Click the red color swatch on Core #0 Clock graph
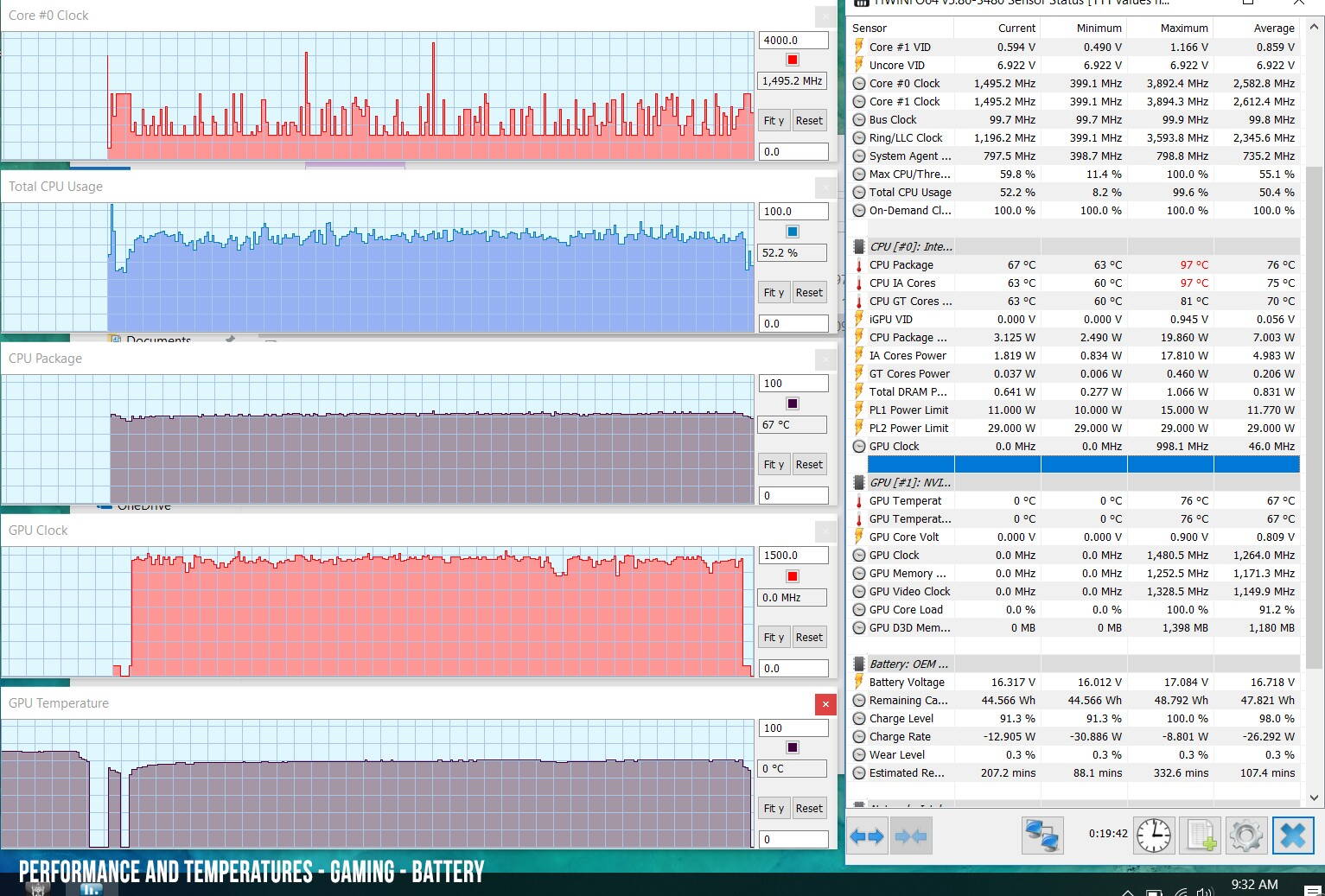The height and width of the screenshot is (896, 1325). (x=792, y=60)
